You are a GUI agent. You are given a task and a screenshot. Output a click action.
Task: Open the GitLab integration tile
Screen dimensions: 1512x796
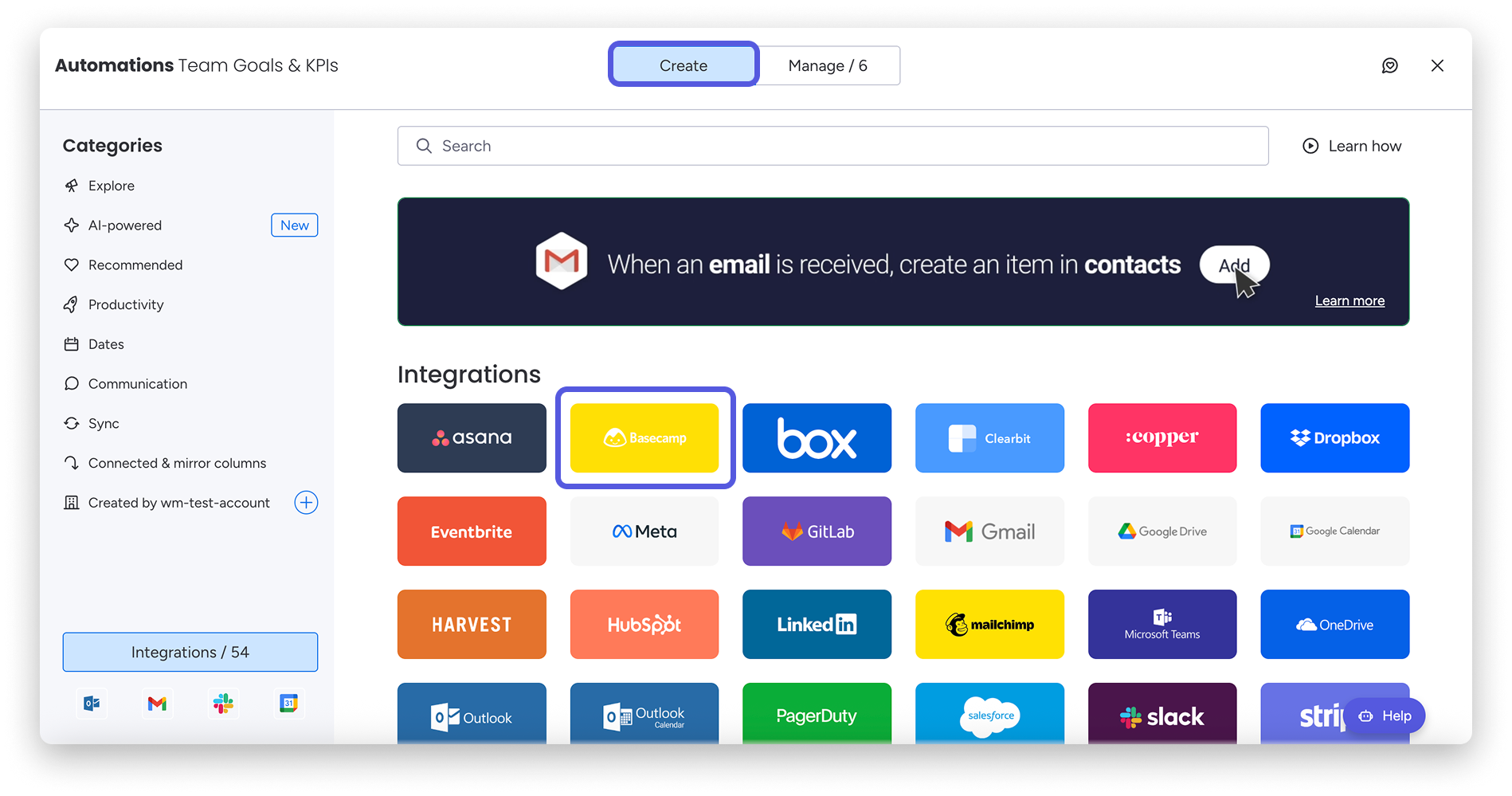817,531
